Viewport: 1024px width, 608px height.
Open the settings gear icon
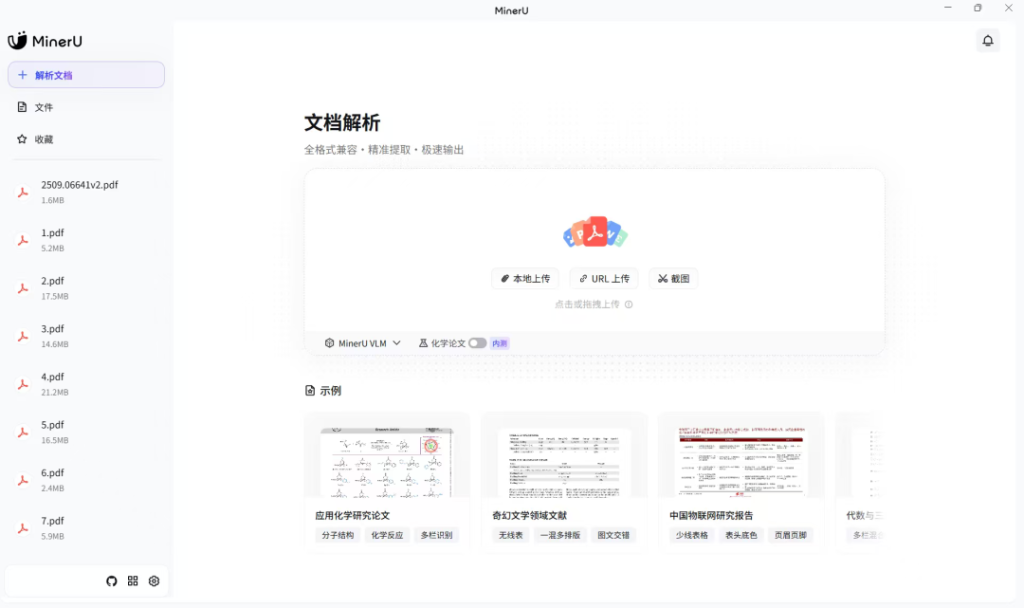153,581
